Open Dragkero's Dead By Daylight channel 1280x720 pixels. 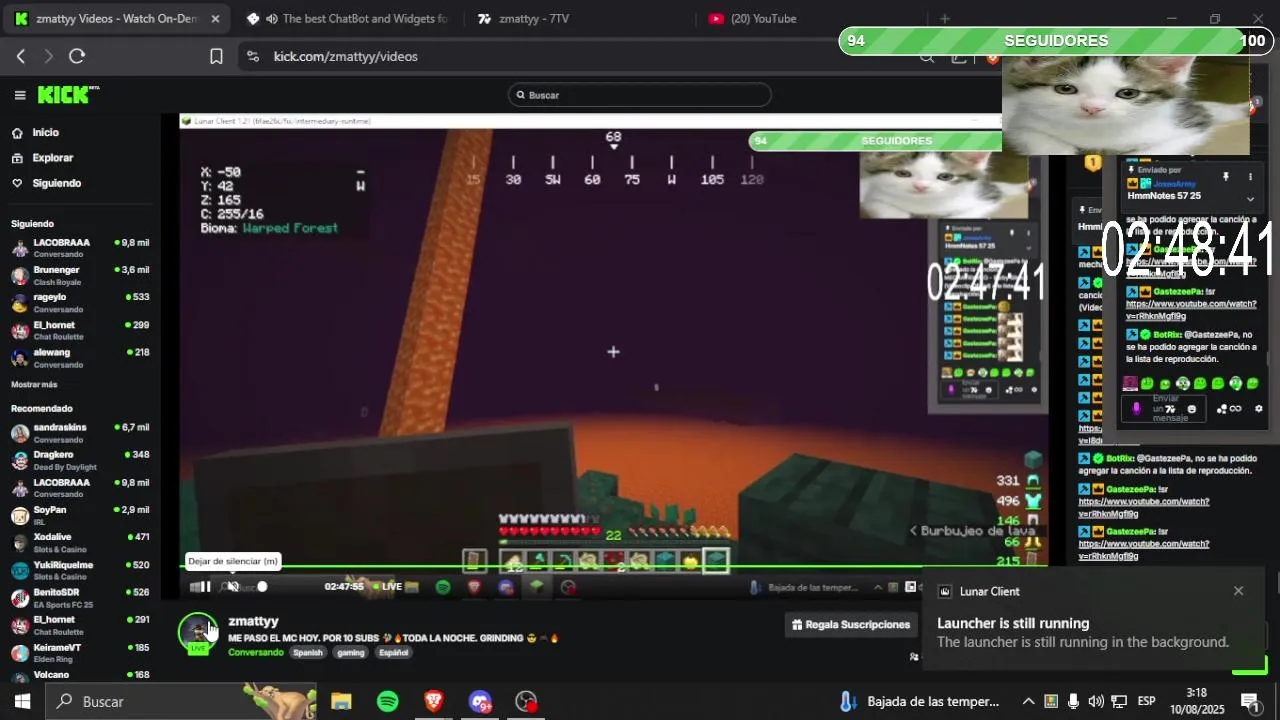click(x=80, y=460)
